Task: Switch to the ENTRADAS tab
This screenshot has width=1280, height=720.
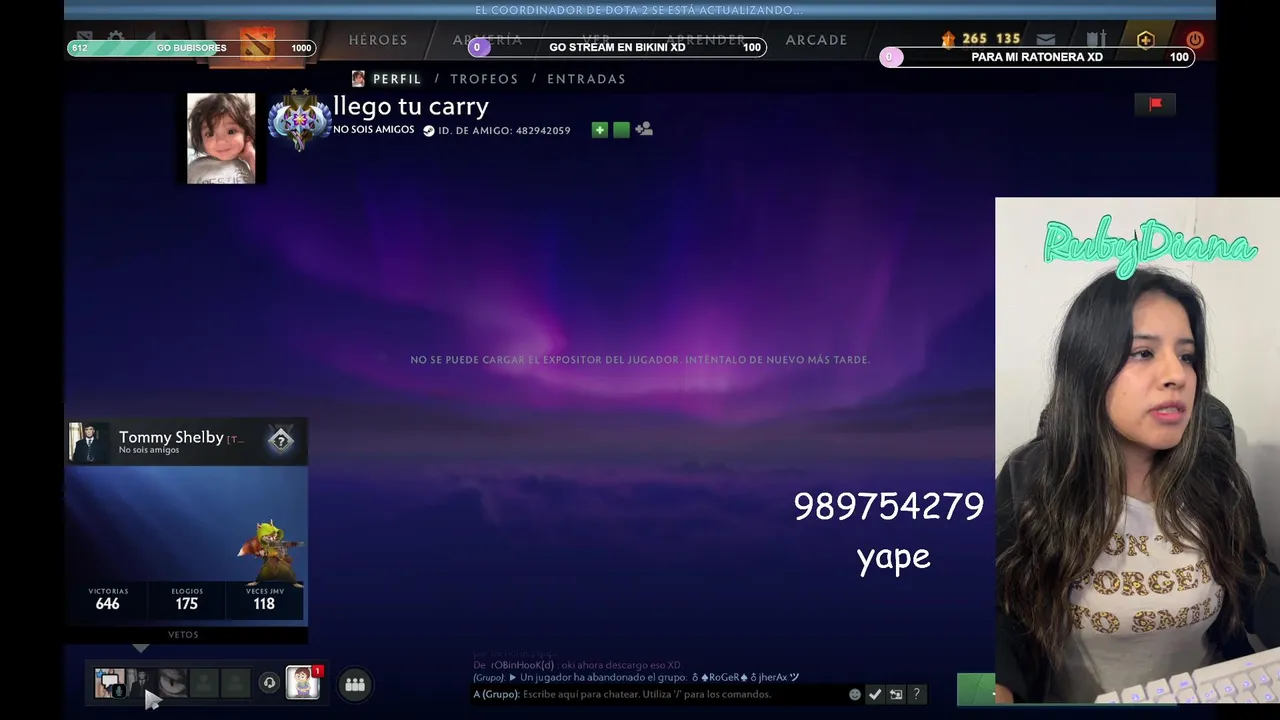Action: [x=586, y=79]
